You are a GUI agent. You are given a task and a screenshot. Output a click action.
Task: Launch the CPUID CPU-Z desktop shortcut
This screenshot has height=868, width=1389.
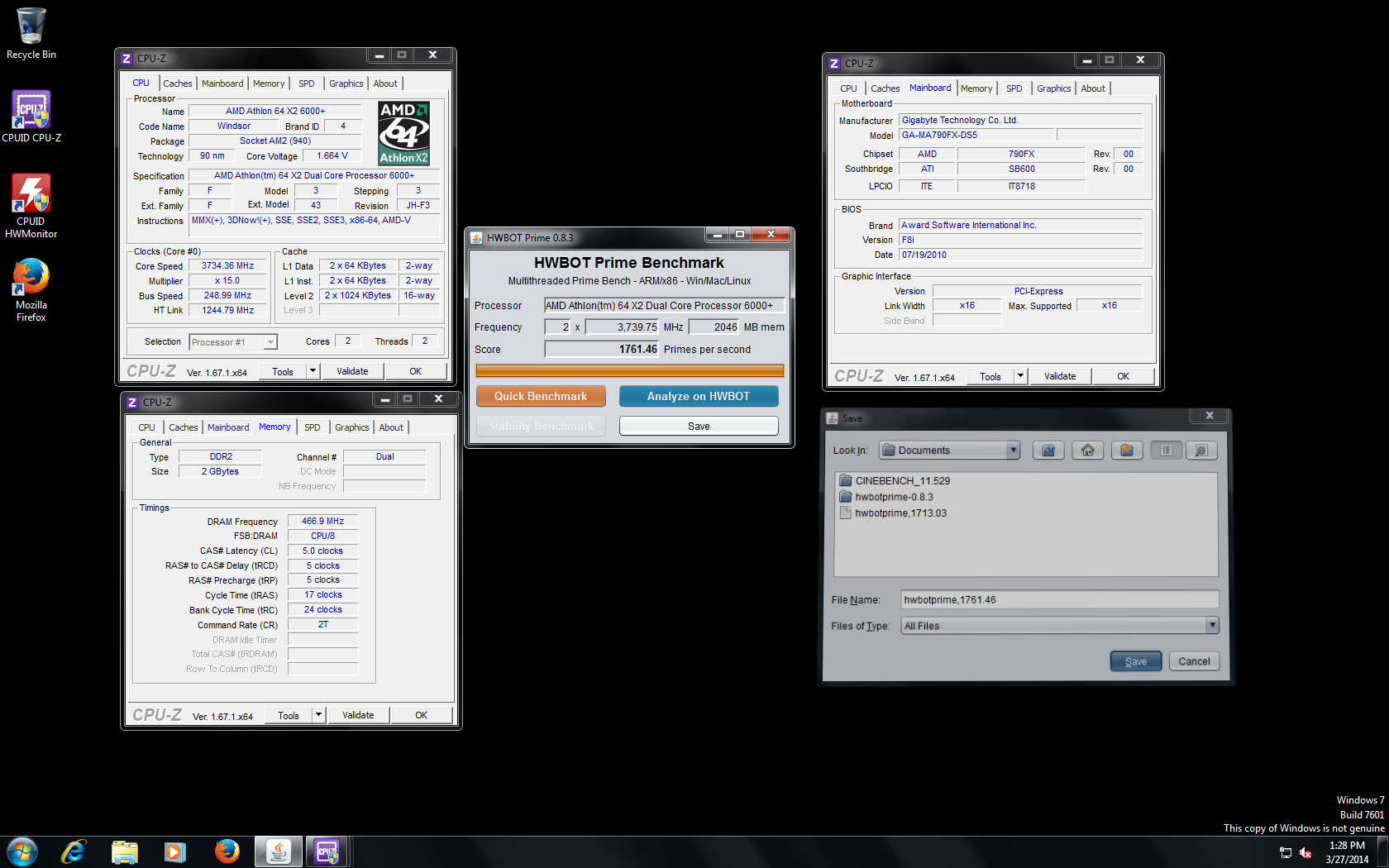point(31,117)
